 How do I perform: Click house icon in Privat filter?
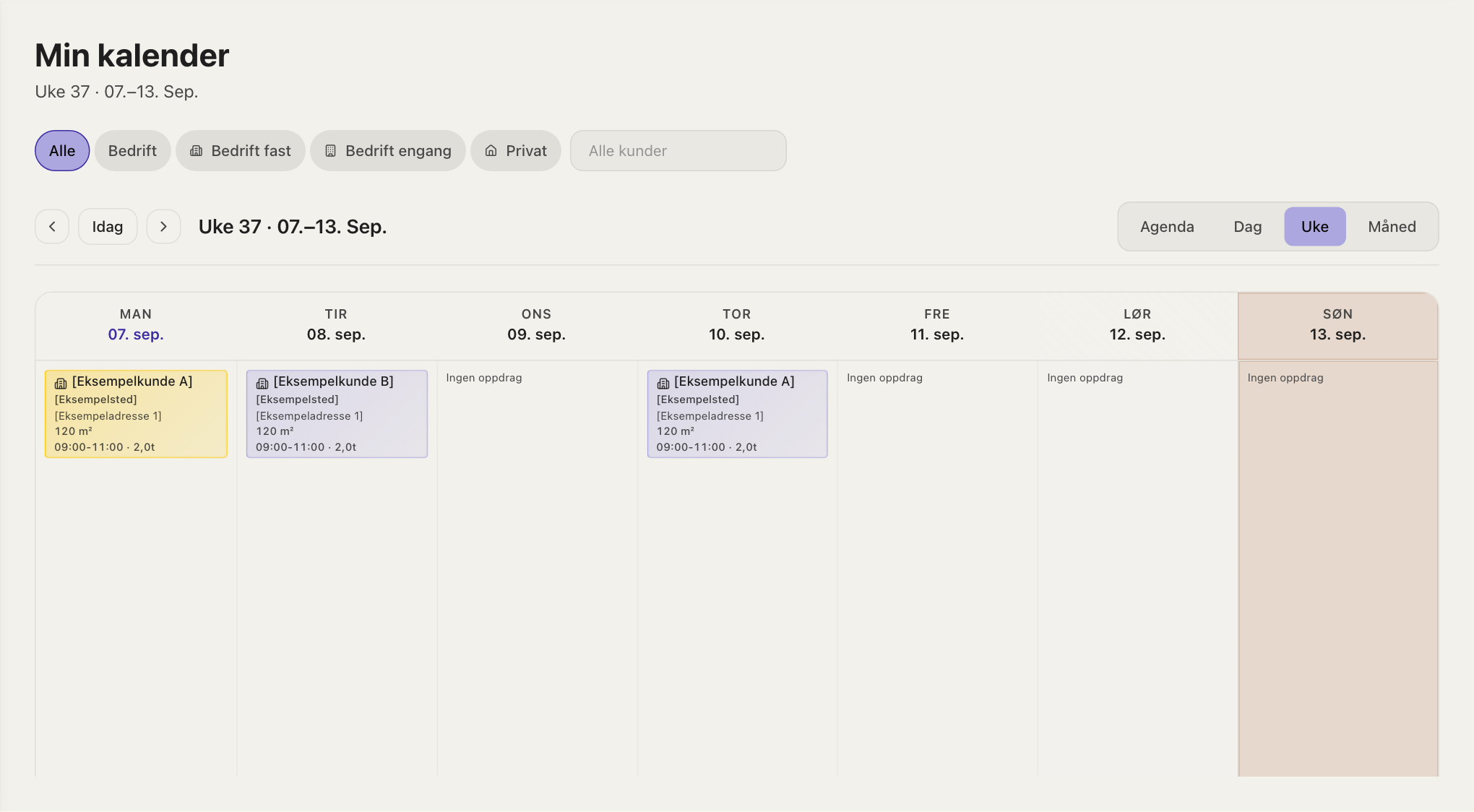coord(491,151)
